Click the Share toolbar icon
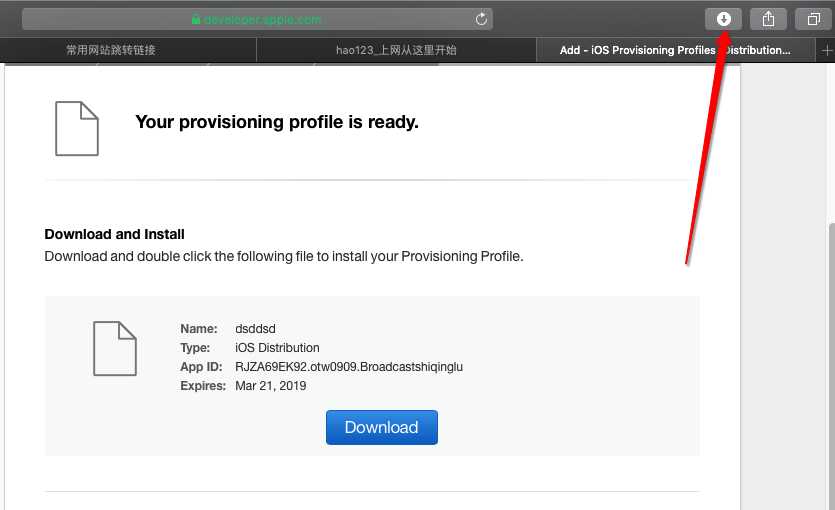The height and width of the screenshot is (510, 835). (768, 19)
